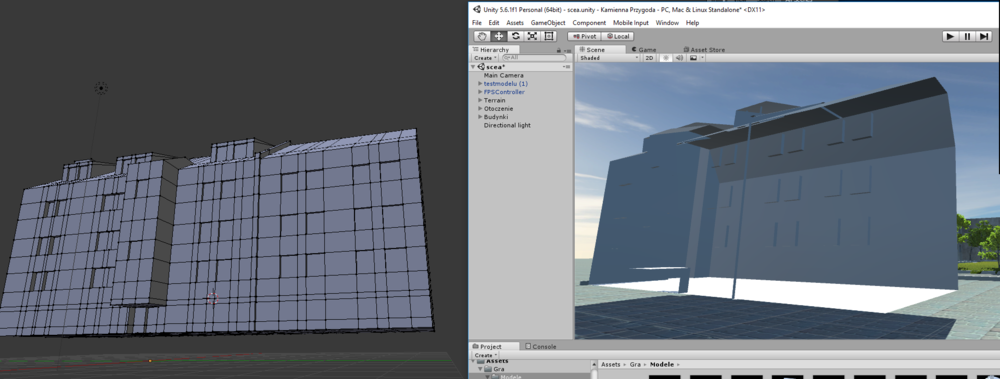Click the Pause button
The image size is (1000, 379).
967,36
